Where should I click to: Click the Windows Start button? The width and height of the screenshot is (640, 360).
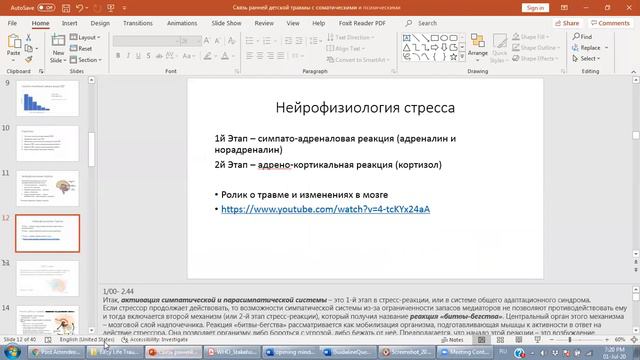[x=12, y=352]
